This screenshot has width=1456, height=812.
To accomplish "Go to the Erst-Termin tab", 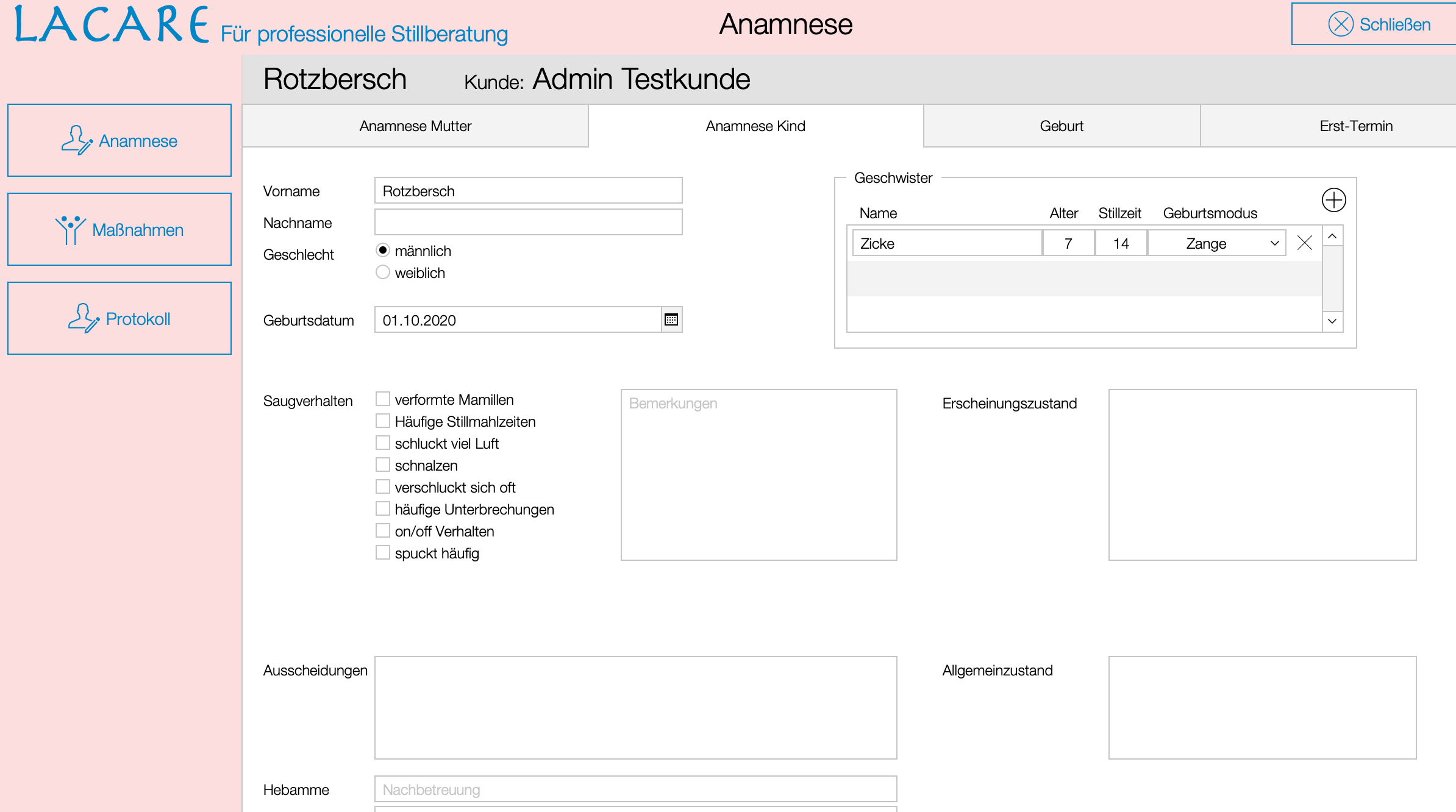I will tap(1355, 126).
